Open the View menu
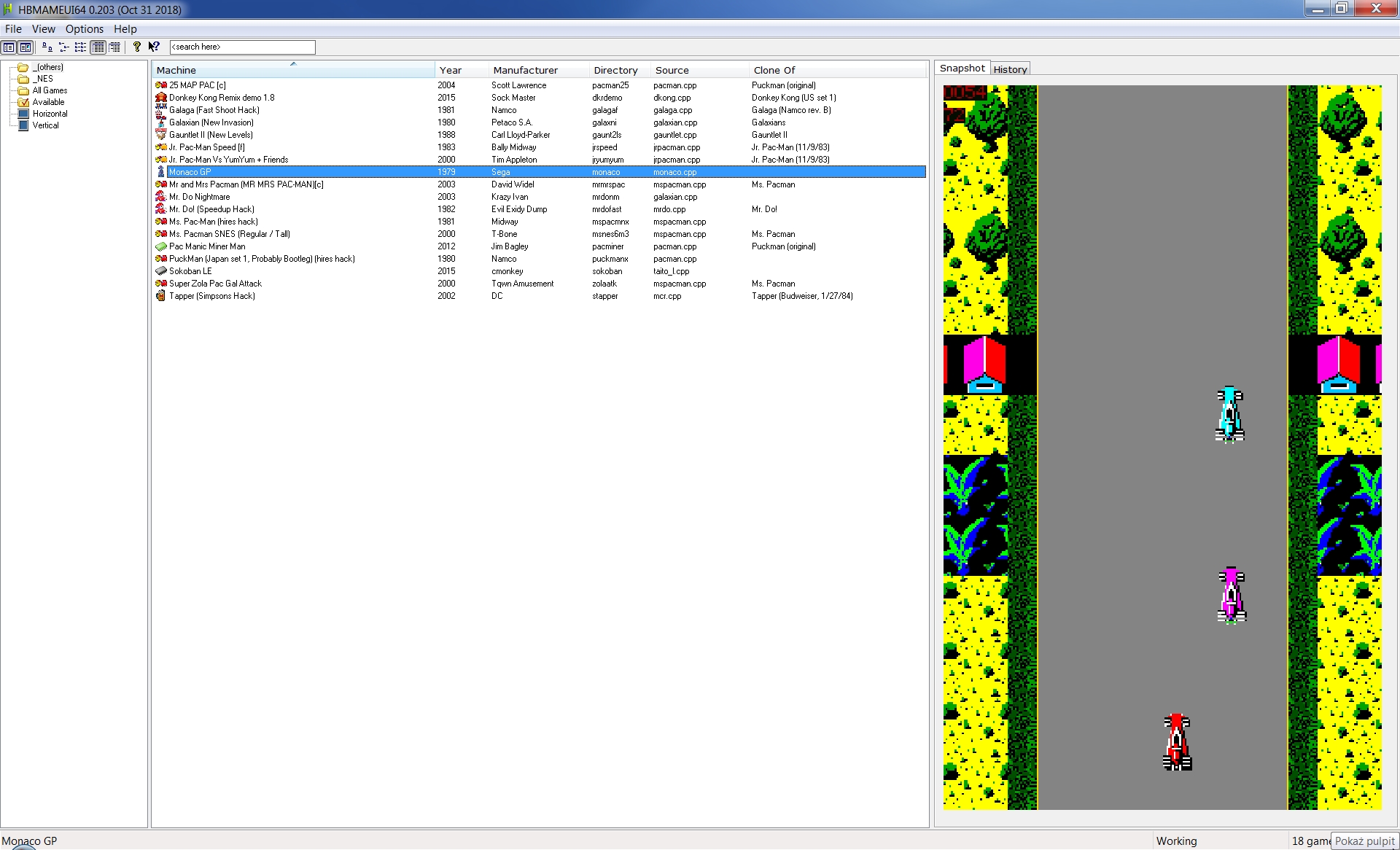 [x=43, y=29]
